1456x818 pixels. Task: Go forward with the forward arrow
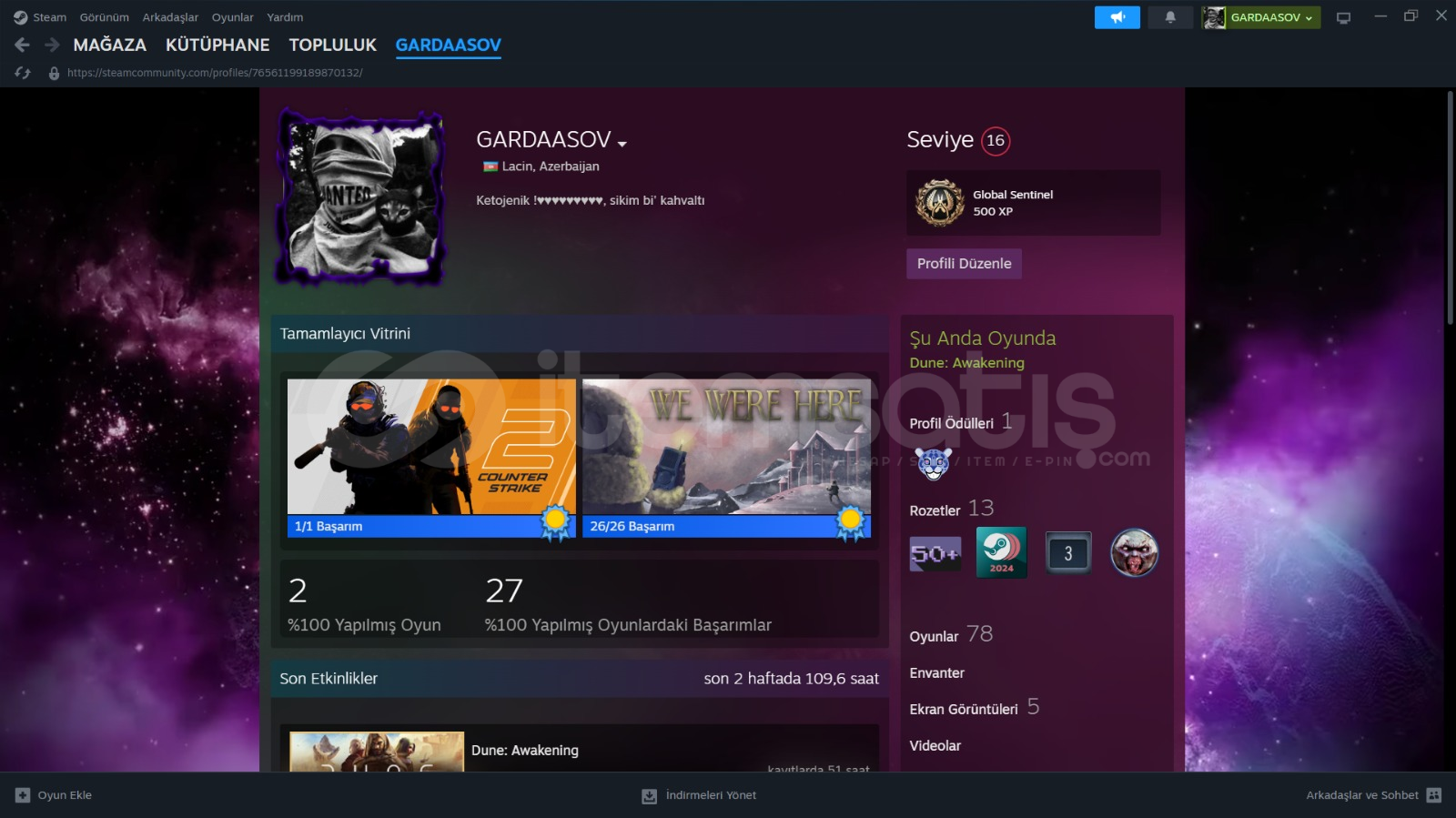click(52, 45)
